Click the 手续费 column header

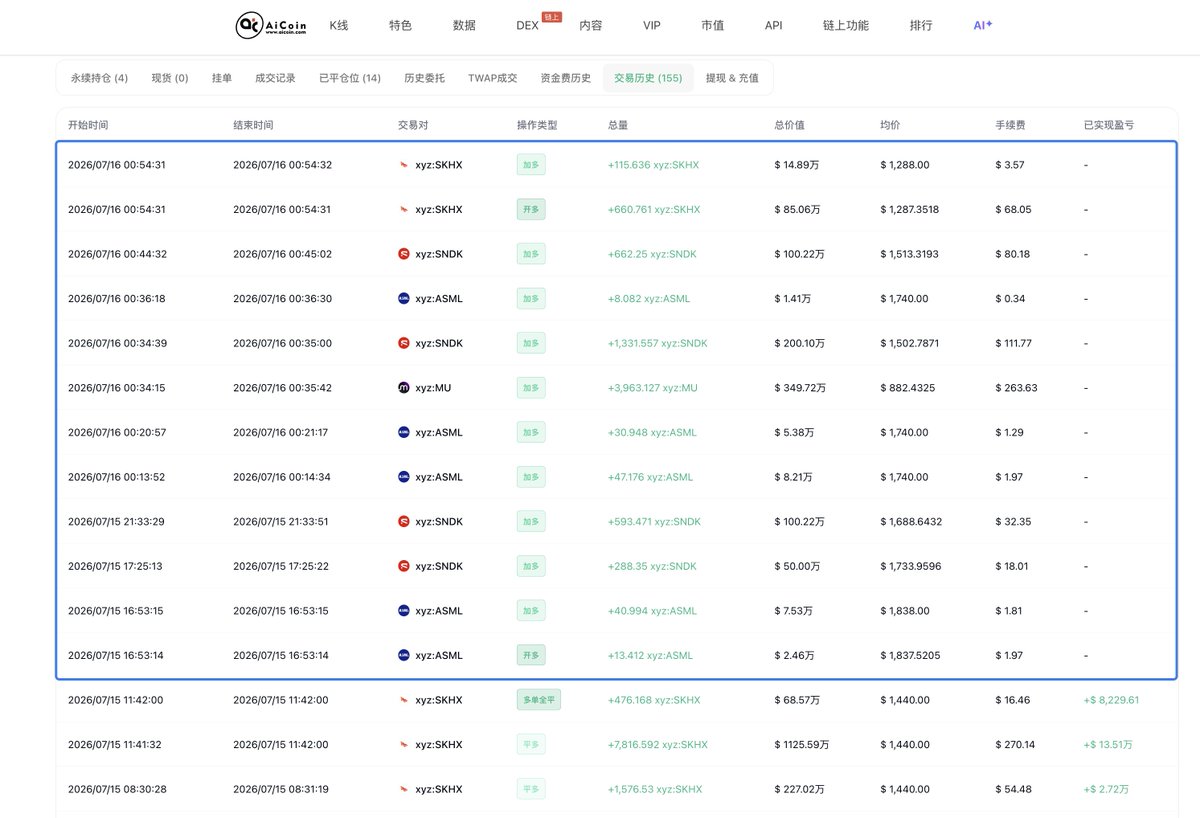pos(1011,125)
